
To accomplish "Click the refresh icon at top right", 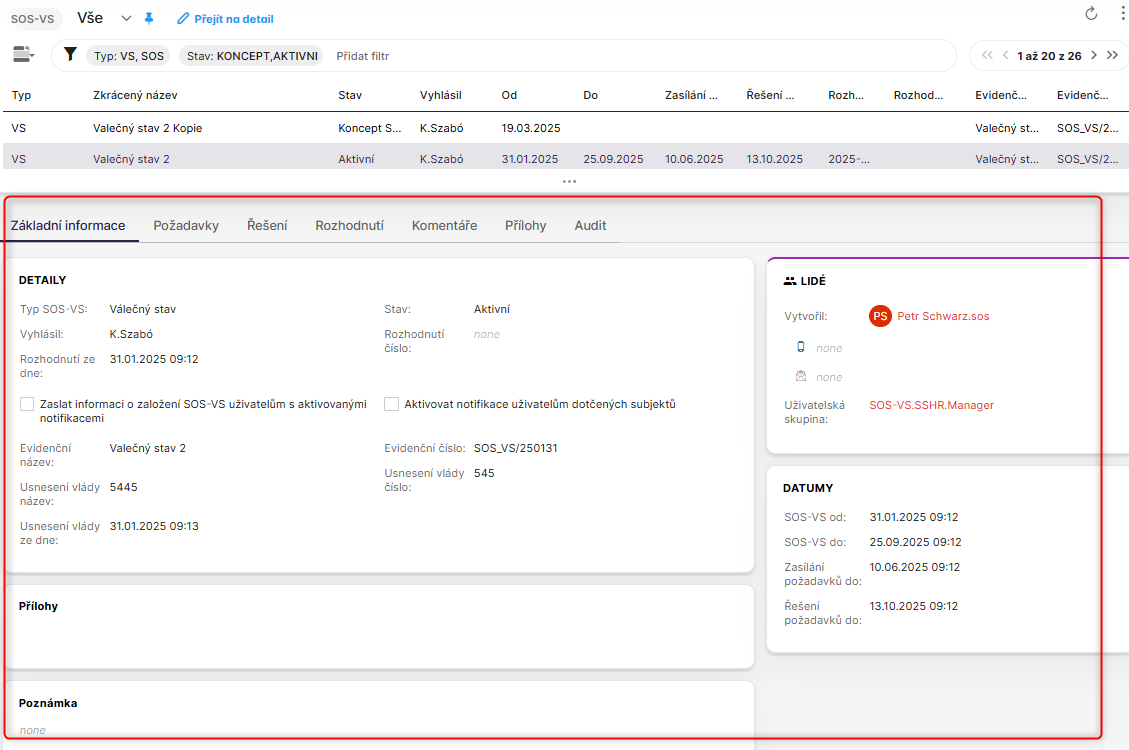I will tap(1091, 14).
